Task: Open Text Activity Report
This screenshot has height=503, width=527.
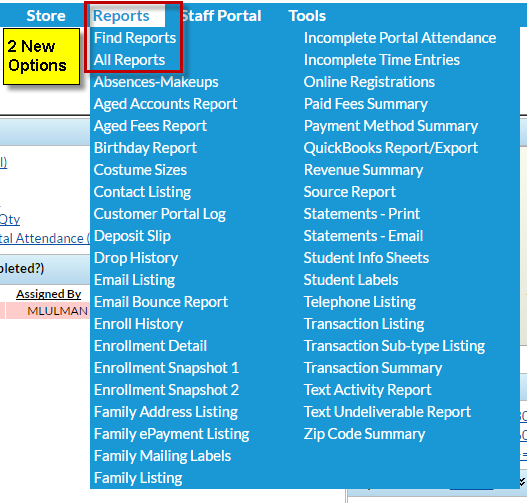Action: click(367, 390)
